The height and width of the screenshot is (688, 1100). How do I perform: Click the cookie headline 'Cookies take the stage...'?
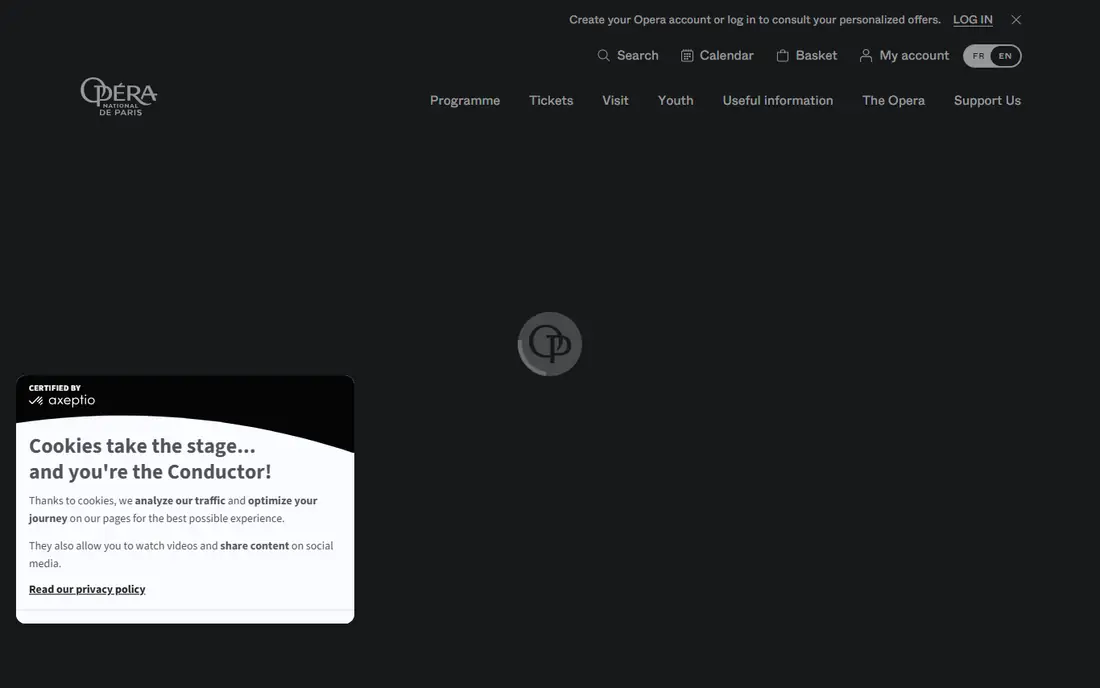pyautogui.click(x=142, y=446)
